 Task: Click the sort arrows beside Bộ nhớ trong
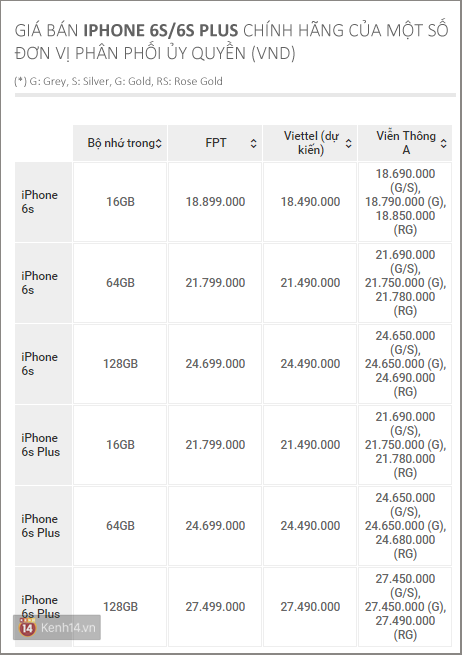point(159,144)
